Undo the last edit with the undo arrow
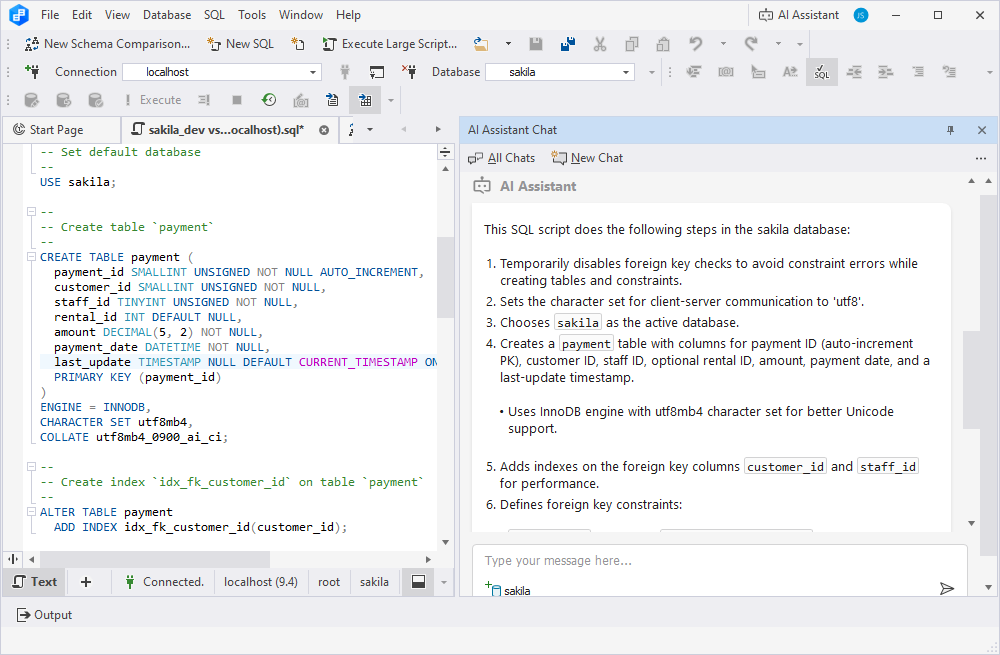The image size is (1000, 655). pyautogui.click(x=696, y=44)
